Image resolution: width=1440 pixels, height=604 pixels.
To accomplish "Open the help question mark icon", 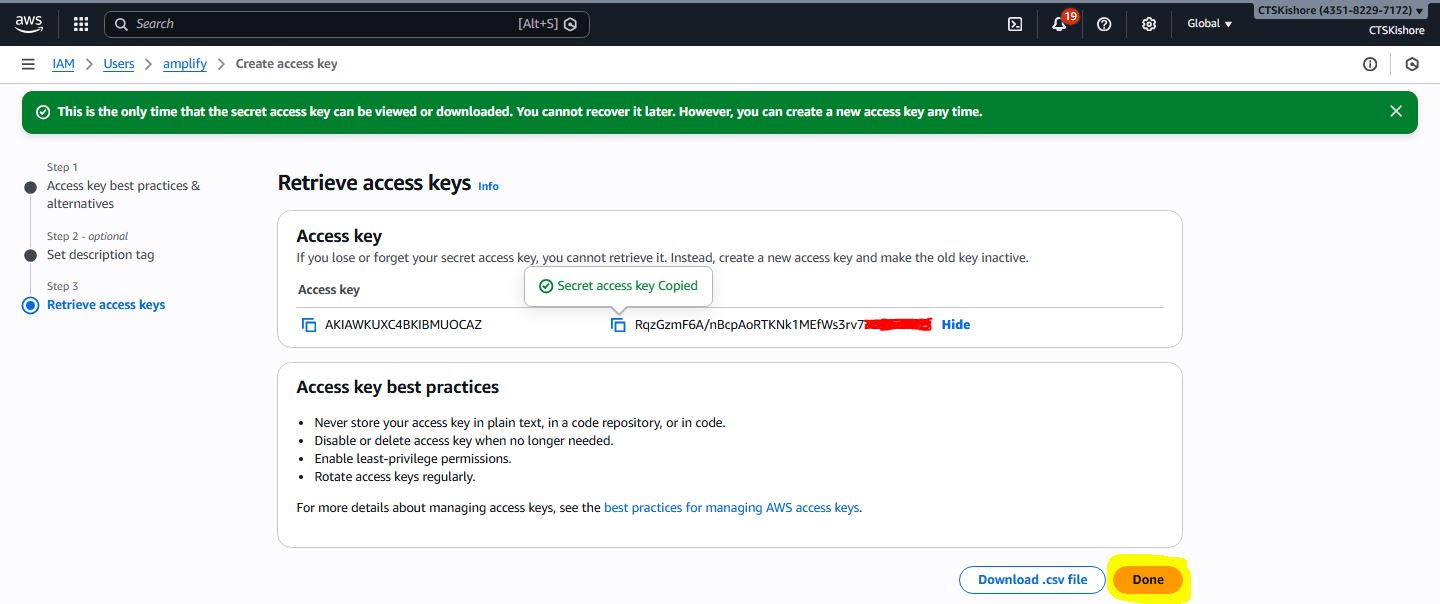I will (x=1104, y=24).
